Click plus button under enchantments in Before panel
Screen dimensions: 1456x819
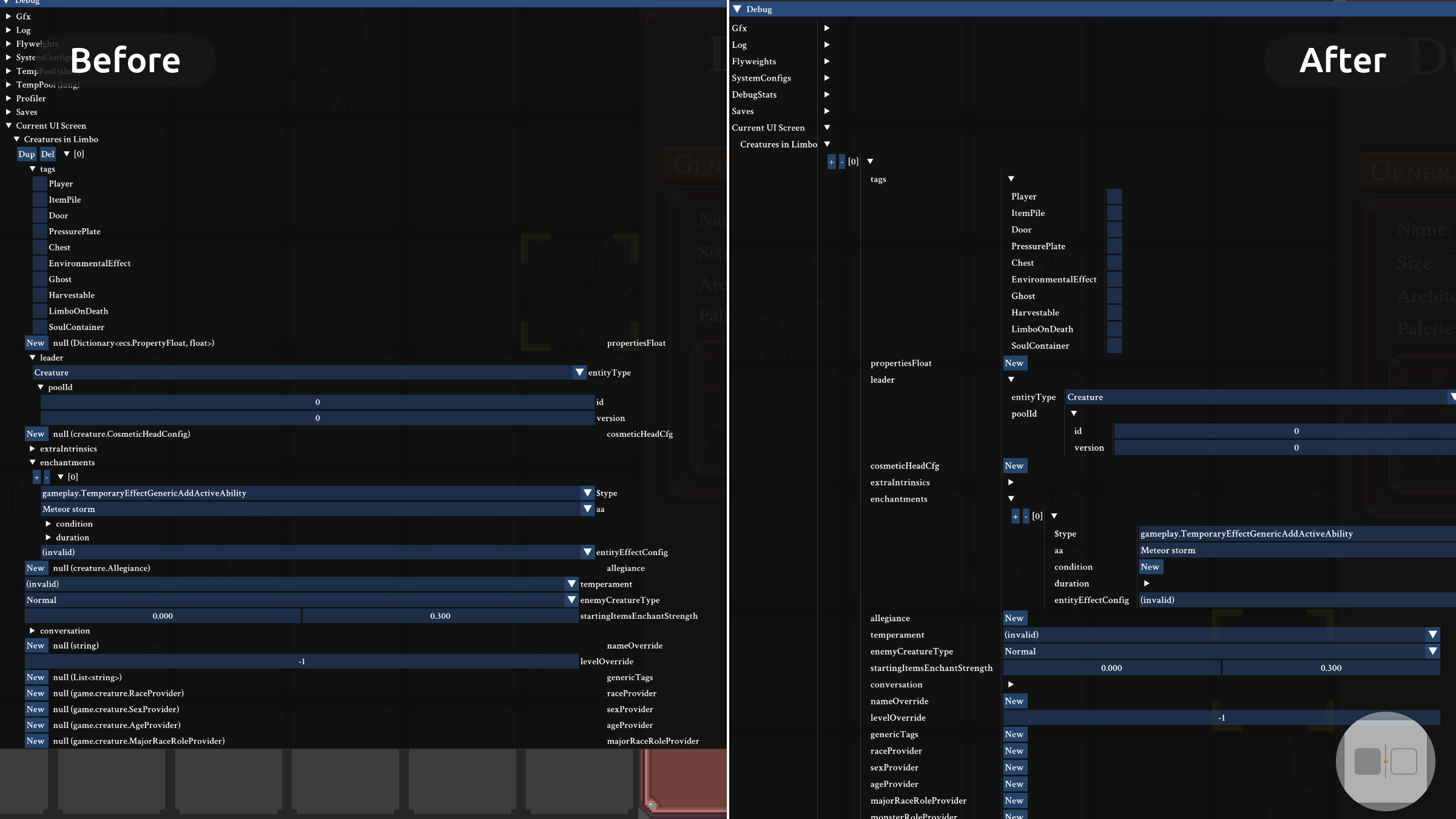coord(37,477)
